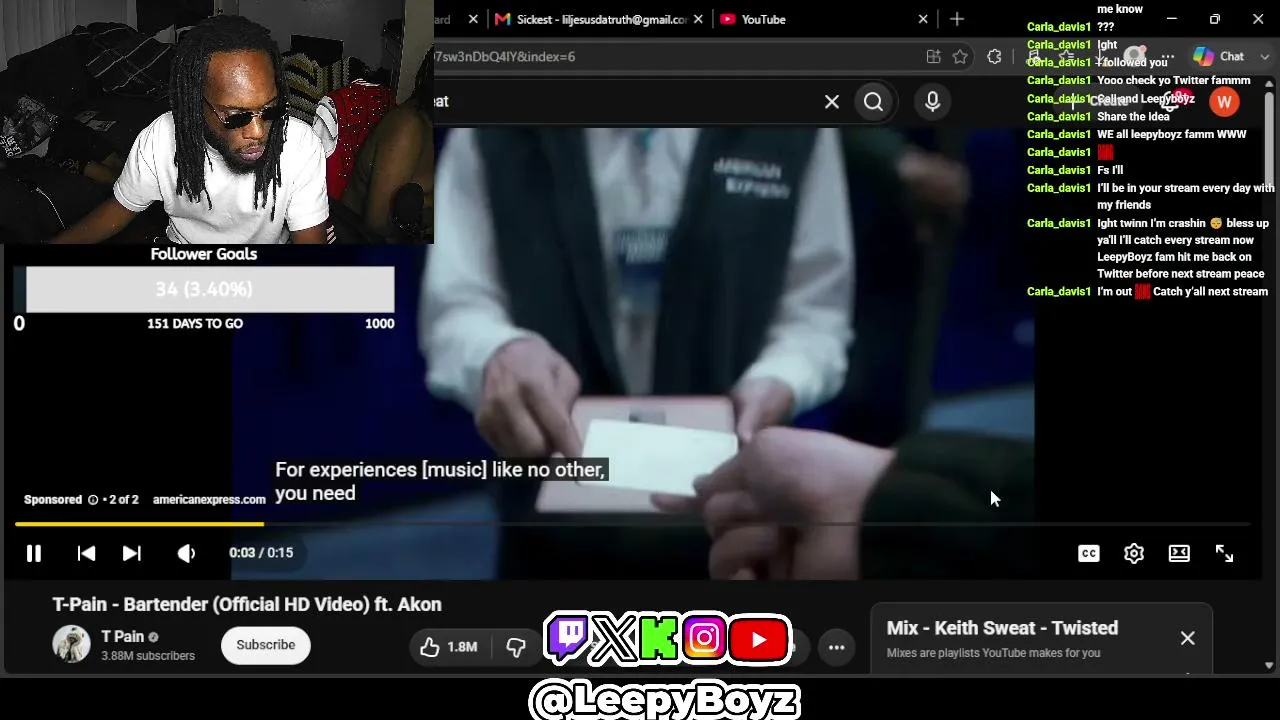Image resolution: width=1280 pixels, height=720 pixels.
Task: Mute the video using the speaker icon
Action: (x=186, y=553)
